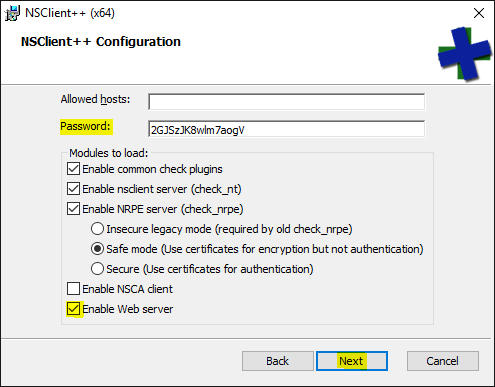Click the NSClient++ installer title bar icon
This screenshot has height=387, width=495.
pos(12,13)
